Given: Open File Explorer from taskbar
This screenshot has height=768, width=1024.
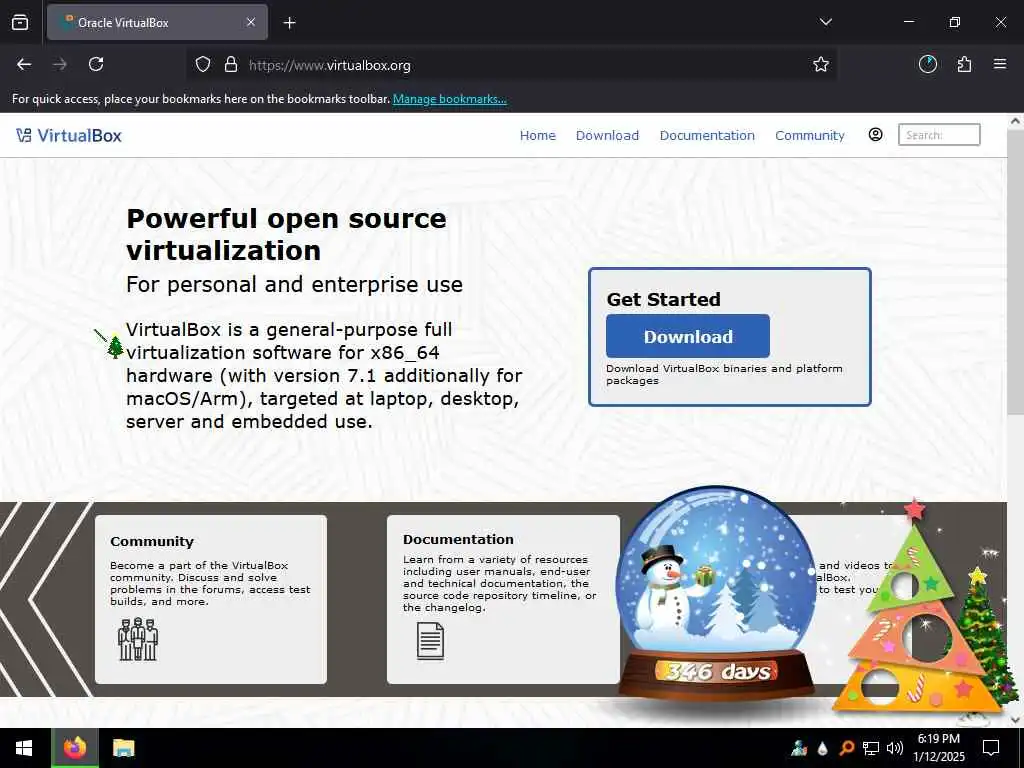Looking at the screenshot, I should [123, 748].
